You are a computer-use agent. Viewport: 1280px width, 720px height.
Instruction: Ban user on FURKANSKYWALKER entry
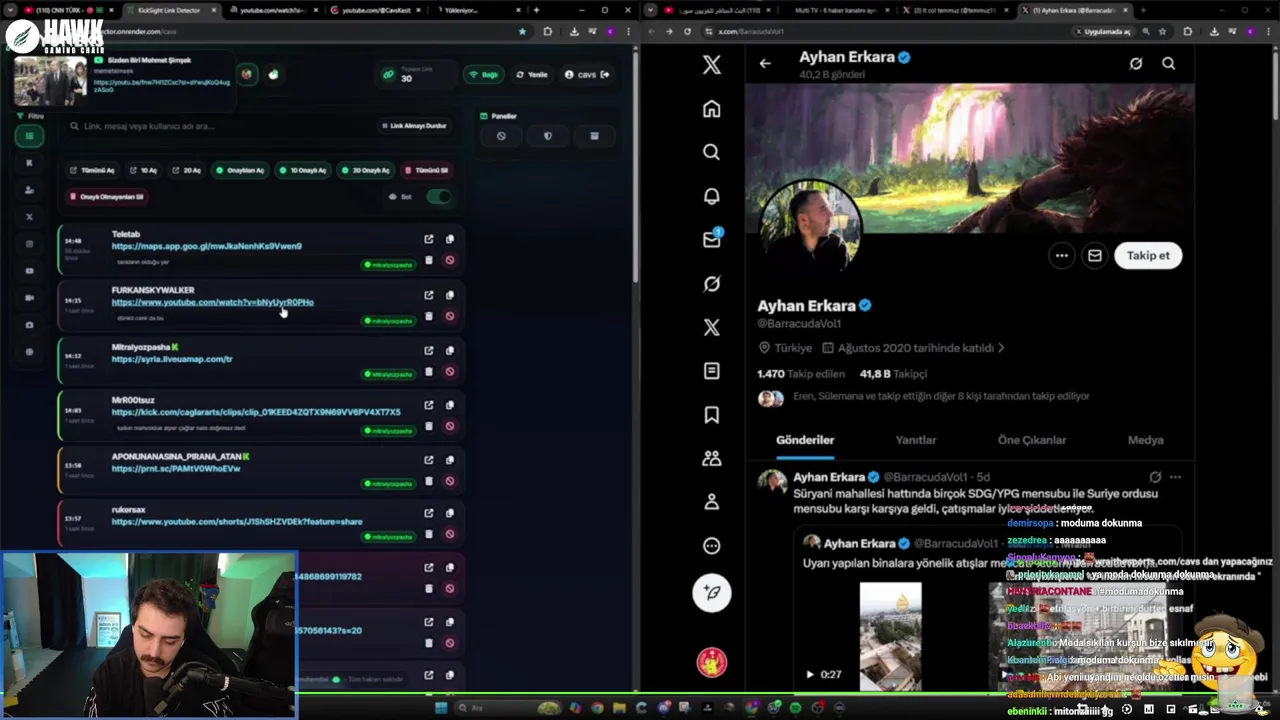pyautogui.click(x=450, y=316)
